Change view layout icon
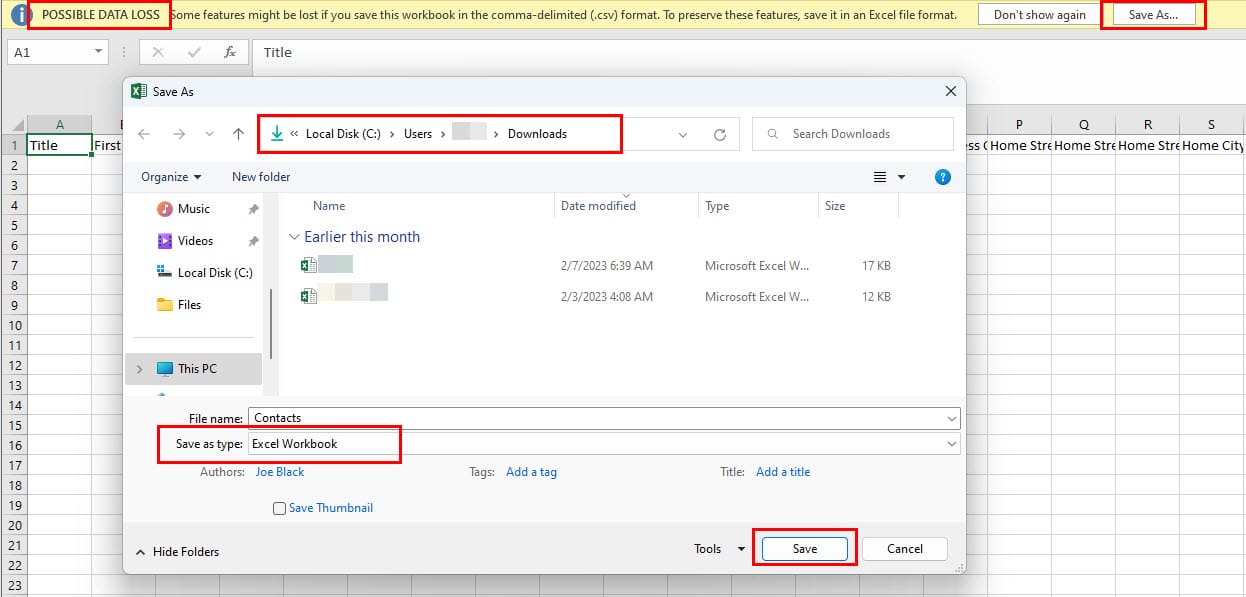This screenshot has width=1246, height=597. [880, 177]
